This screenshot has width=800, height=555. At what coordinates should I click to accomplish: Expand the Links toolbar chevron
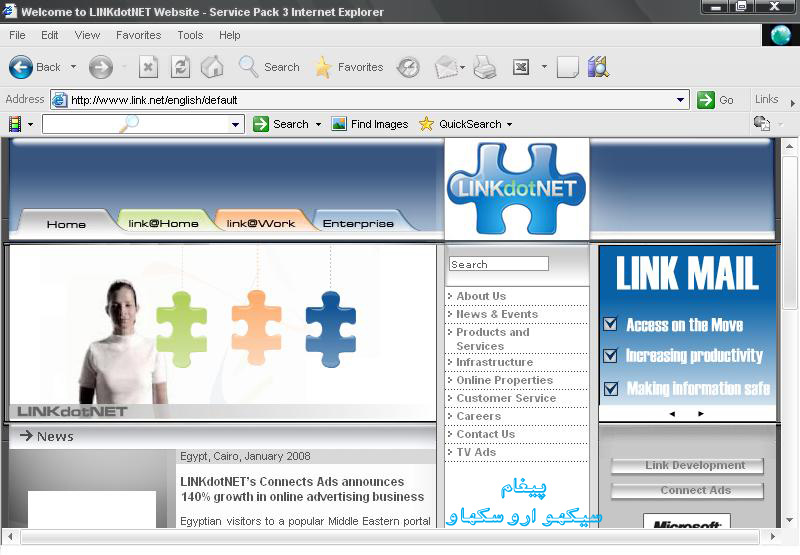(x=792, y=103)
